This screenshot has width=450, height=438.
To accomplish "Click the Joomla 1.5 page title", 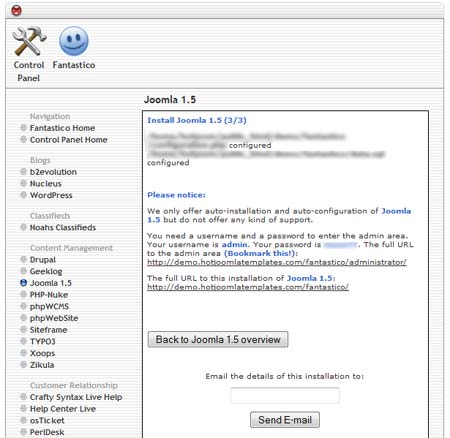I will tap(170, 100).
